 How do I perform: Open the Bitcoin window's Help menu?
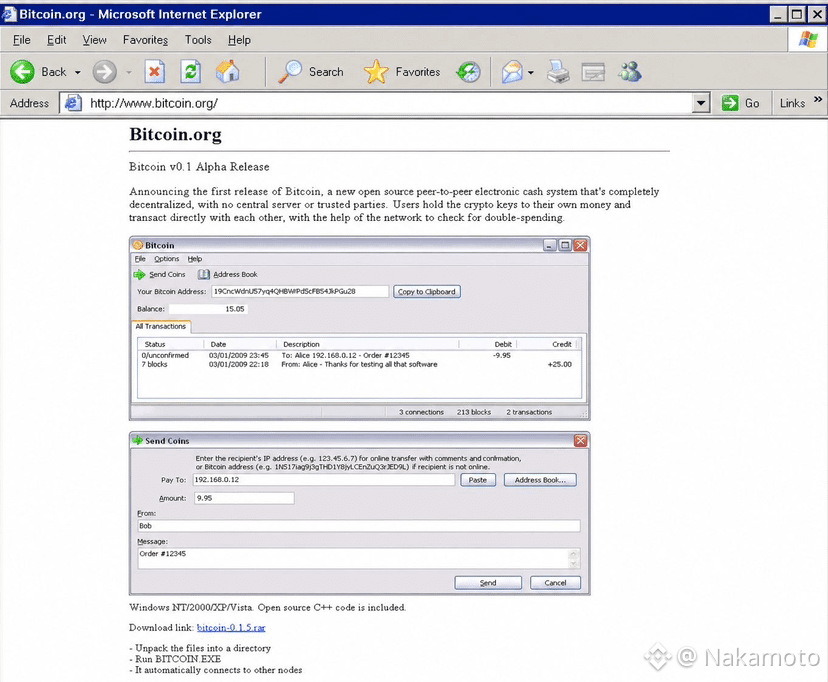point(194,259)
